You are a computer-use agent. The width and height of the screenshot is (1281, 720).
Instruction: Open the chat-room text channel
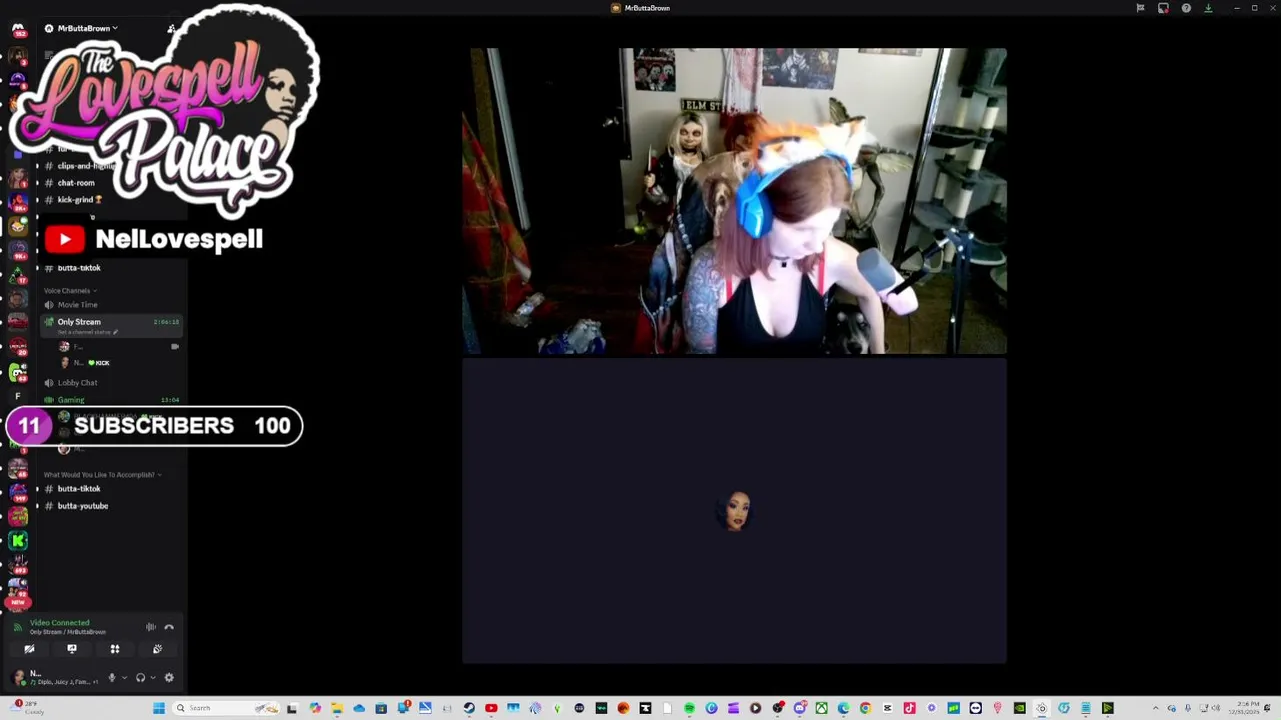point(76,183)
